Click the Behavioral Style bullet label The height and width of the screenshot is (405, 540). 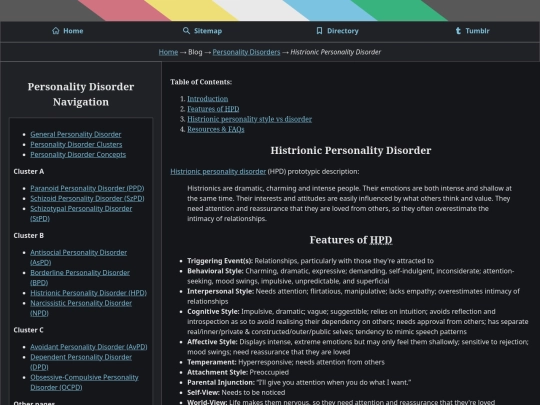tap(215, 271)
